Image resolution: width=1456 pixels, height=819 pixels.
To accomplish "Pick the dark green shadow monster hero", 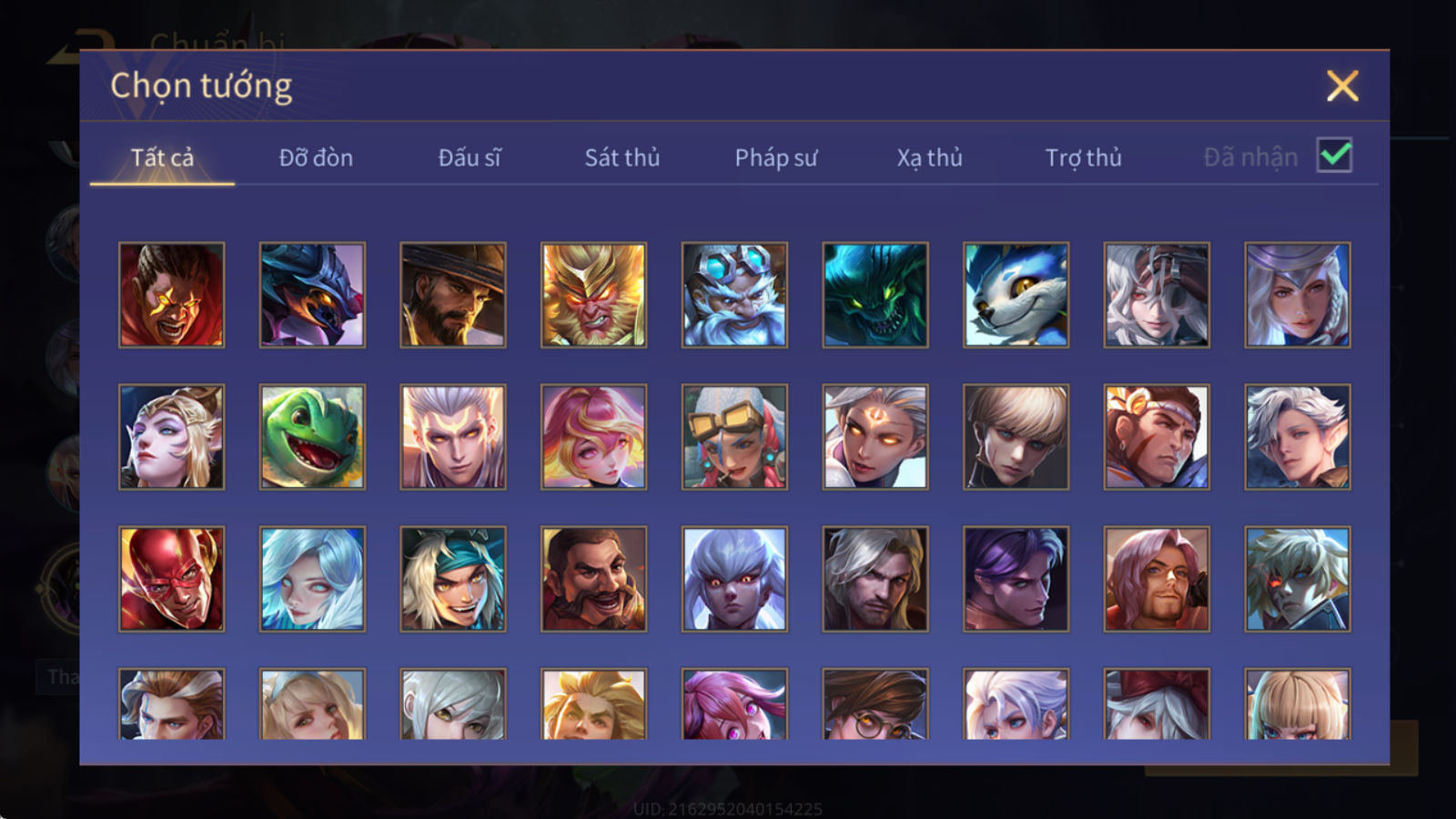I will click(875, 295).
